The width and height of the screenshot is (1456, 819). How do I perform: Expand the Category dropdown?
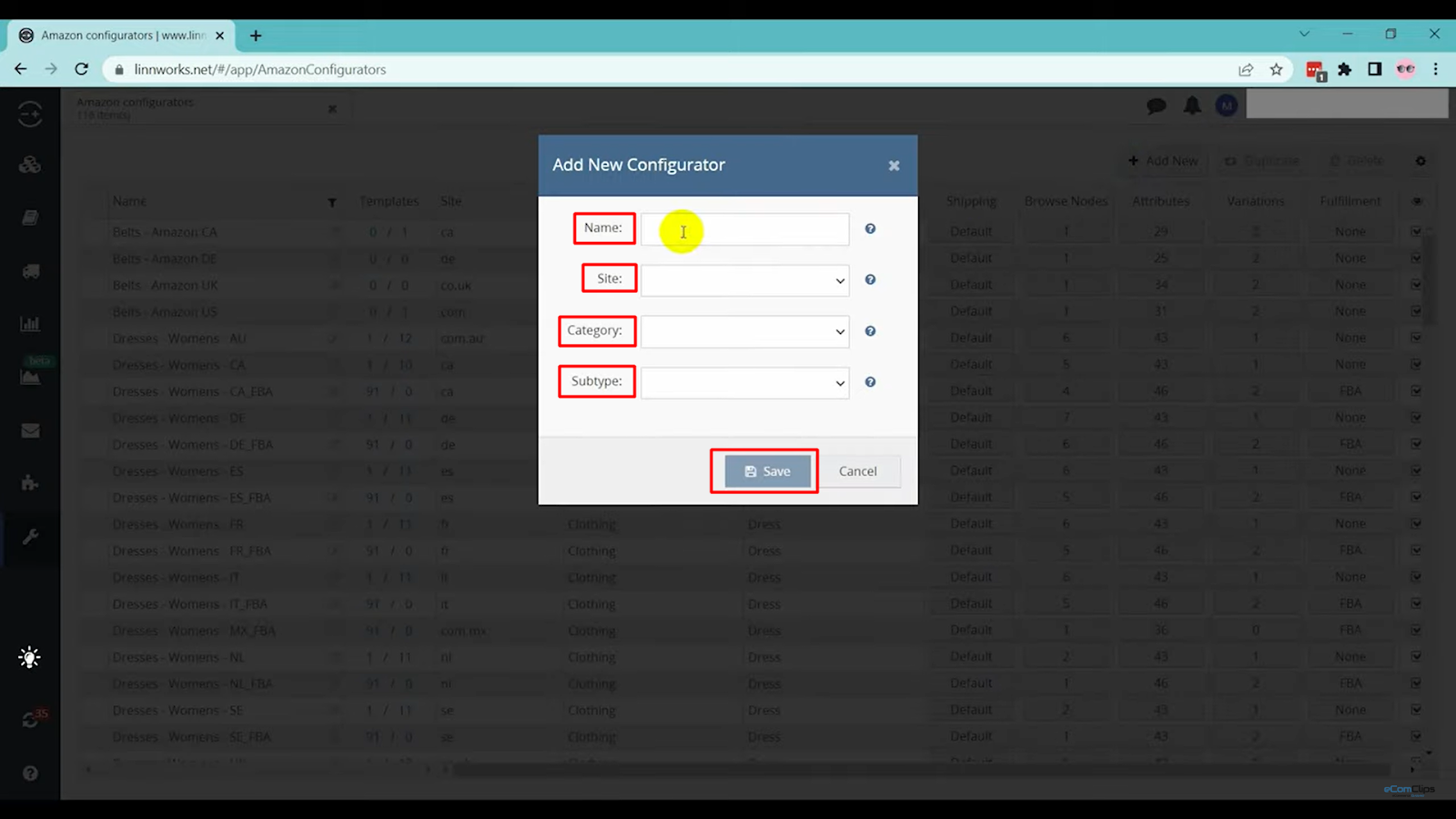pos(744,331)
